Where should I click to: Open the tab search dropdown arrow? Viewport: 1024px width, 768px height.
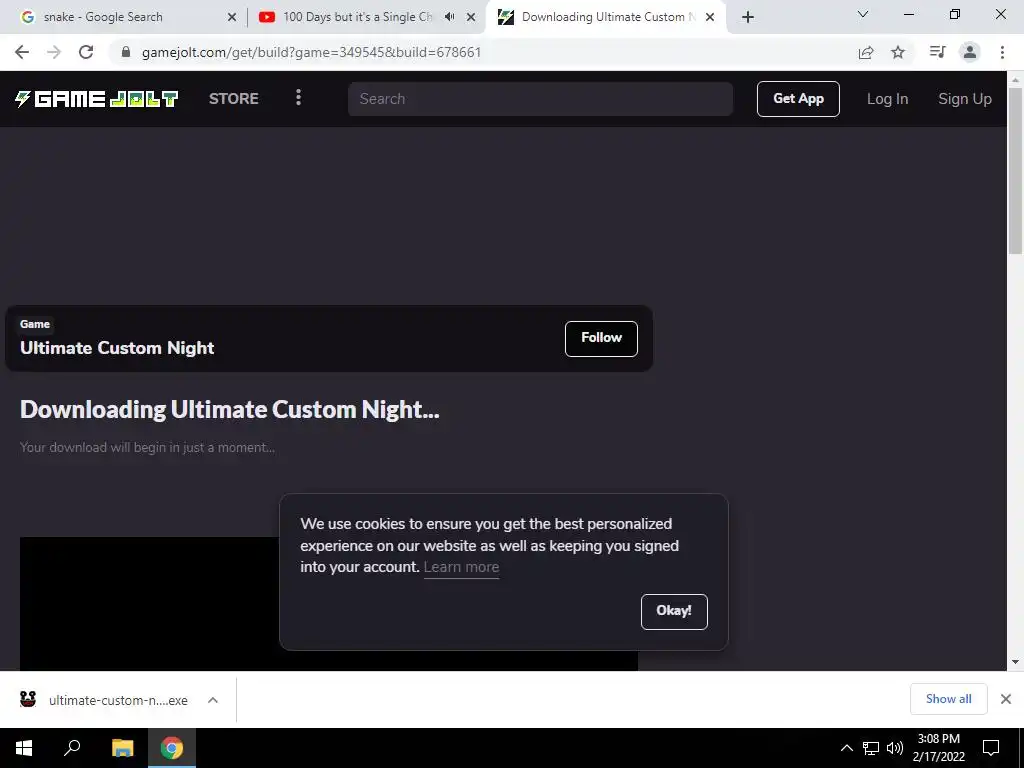click(863, 14)
